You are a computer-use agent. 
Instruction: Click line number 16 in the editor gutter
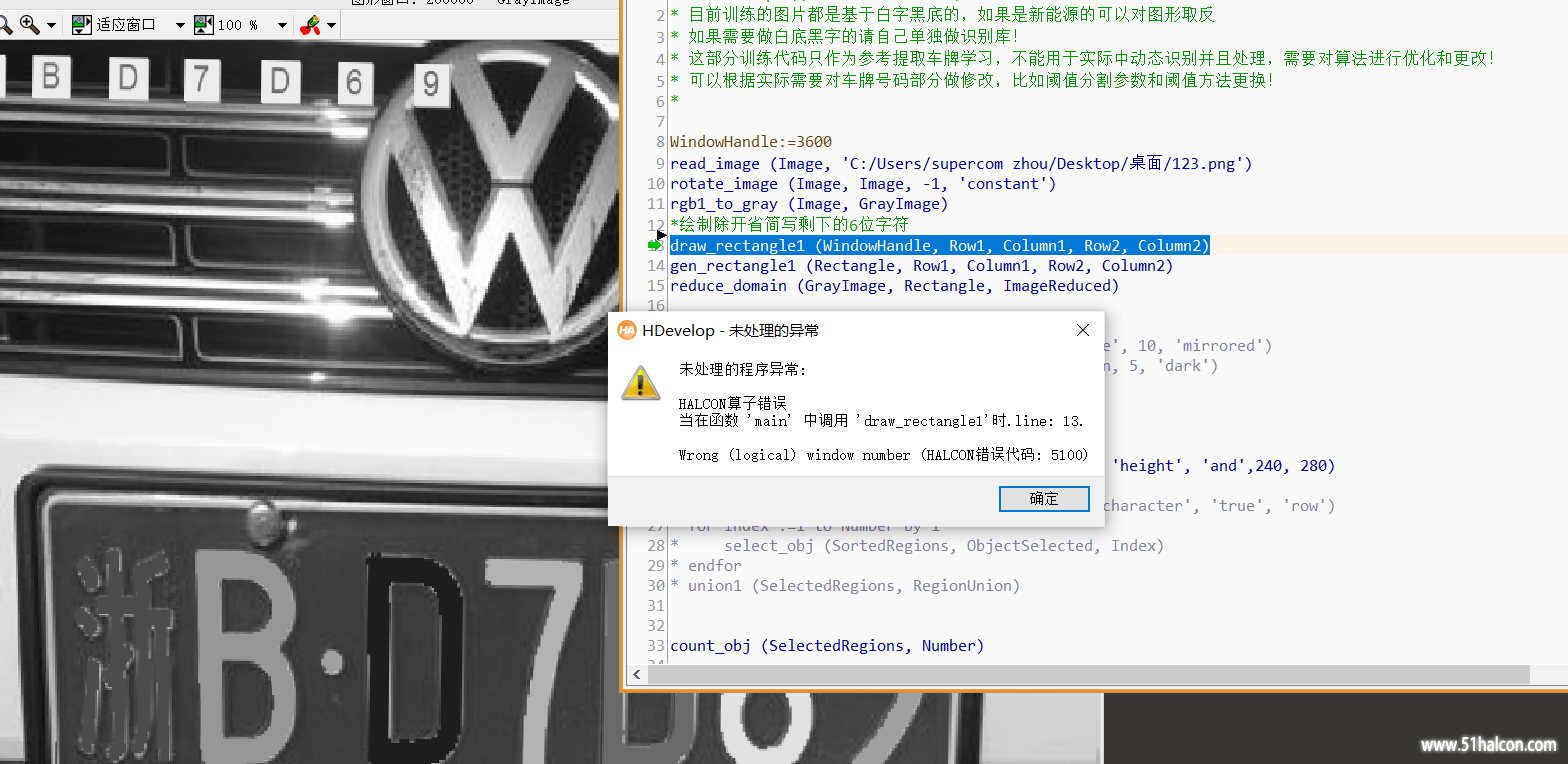[655, 306]
